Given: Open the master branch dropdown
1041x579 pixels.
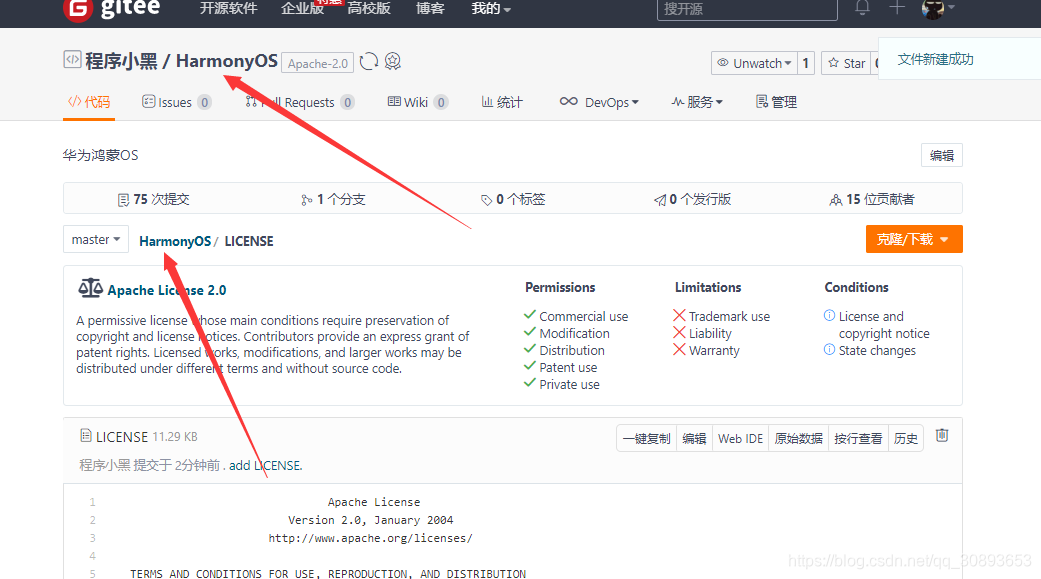Looking at the screenshot, I should tap(96, 239).
